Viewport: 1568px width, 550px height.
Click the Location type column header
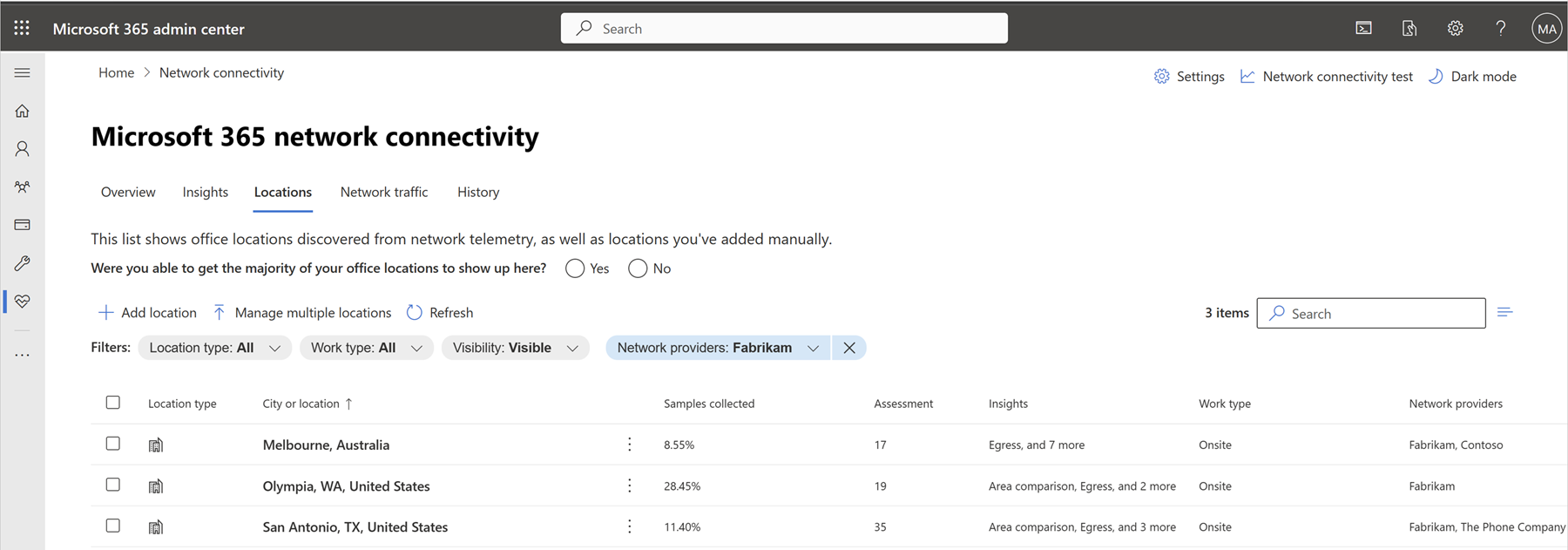click(x=182, y=404)
